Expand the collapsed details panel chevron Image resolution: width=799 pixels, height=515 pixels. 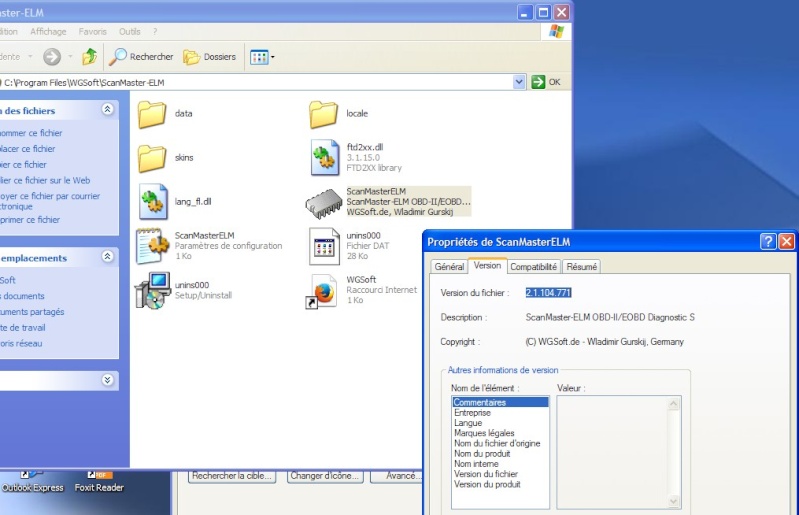click(x=108, y=380)
